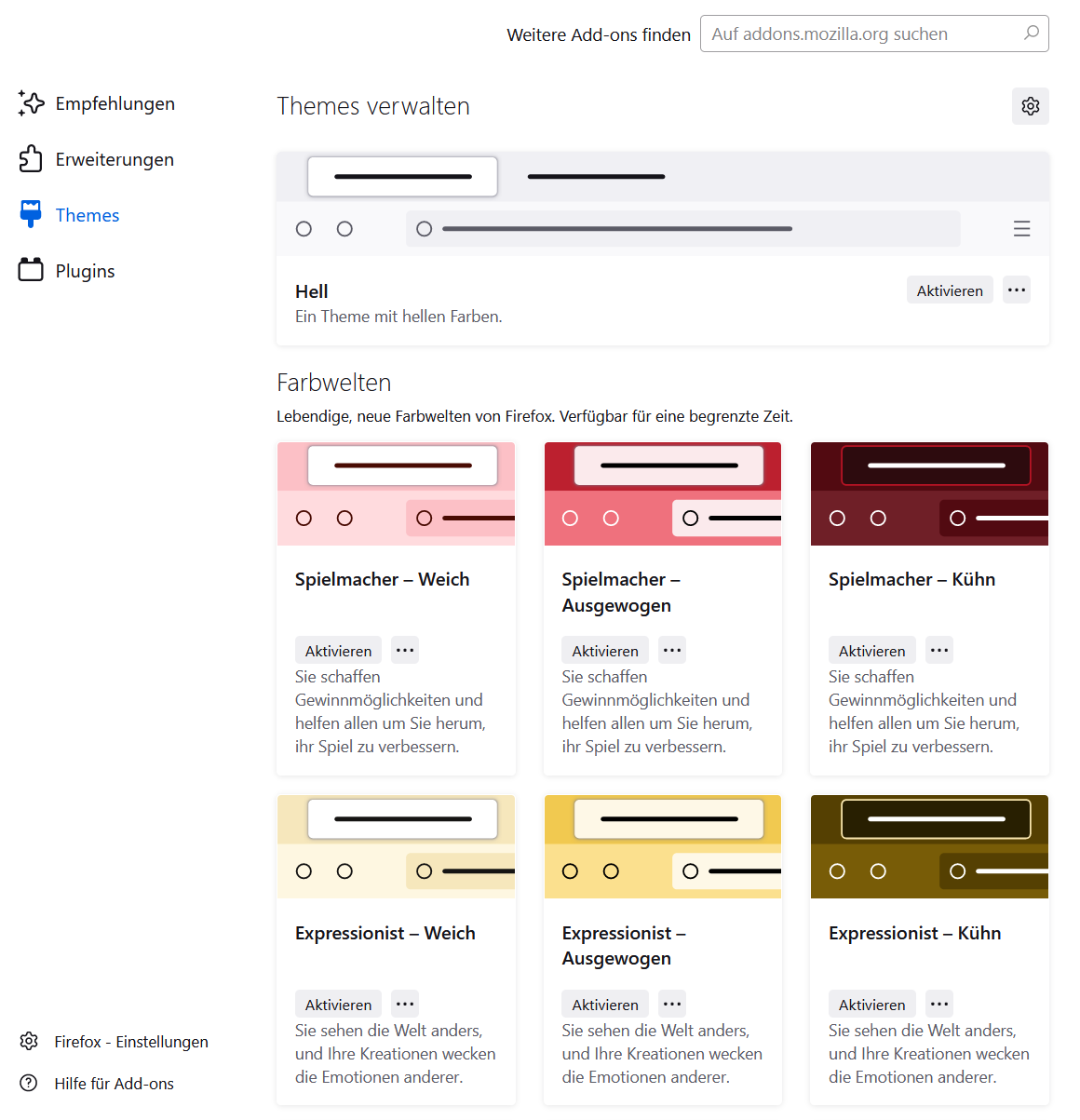Click the Empfehlungen sparkle star icon
Image resolution: width=1080 pixels, height=1120 pixels.
31,103
